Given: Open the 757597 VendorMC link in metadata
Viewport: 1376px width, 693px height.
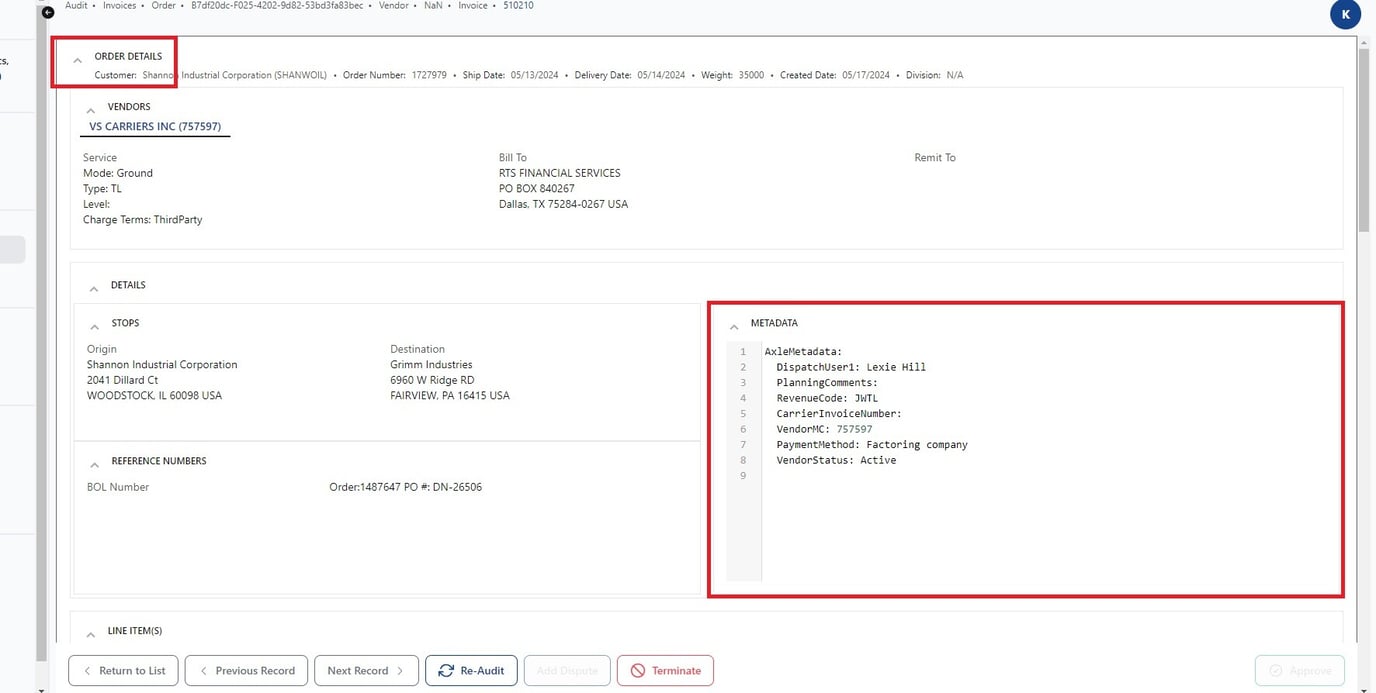Looking at the screenshot, I should click(855, 428).
